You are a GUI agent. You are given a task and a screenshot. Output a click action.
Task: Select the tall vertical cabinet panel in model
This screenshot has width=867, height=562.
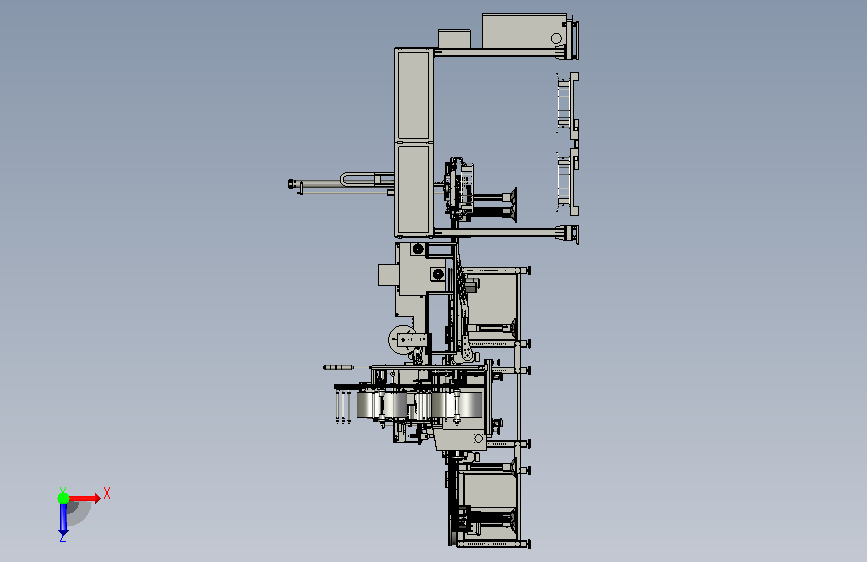coord(414,142)
